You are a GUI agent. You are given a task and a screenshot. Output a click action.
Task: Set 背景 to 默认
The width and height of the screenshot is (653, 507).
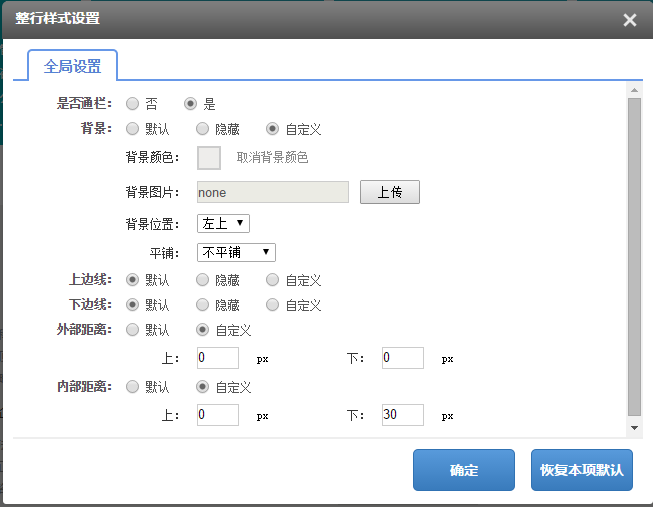[132, 129]
